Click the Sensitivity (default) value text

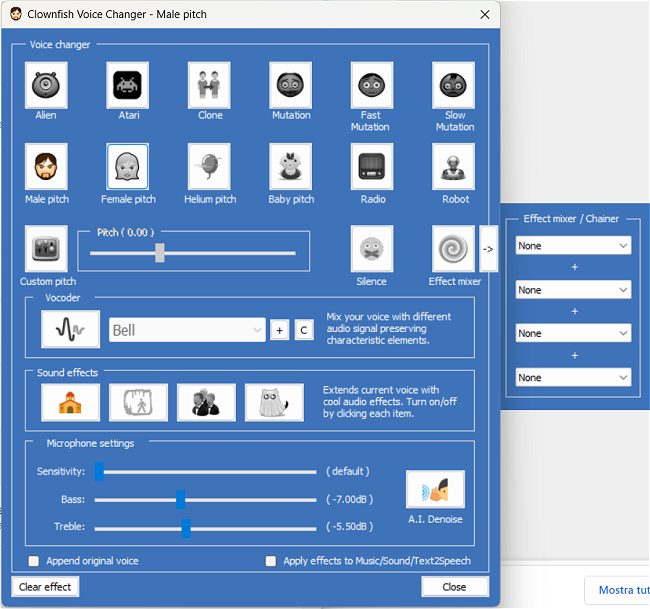click(x=347, y=471)
